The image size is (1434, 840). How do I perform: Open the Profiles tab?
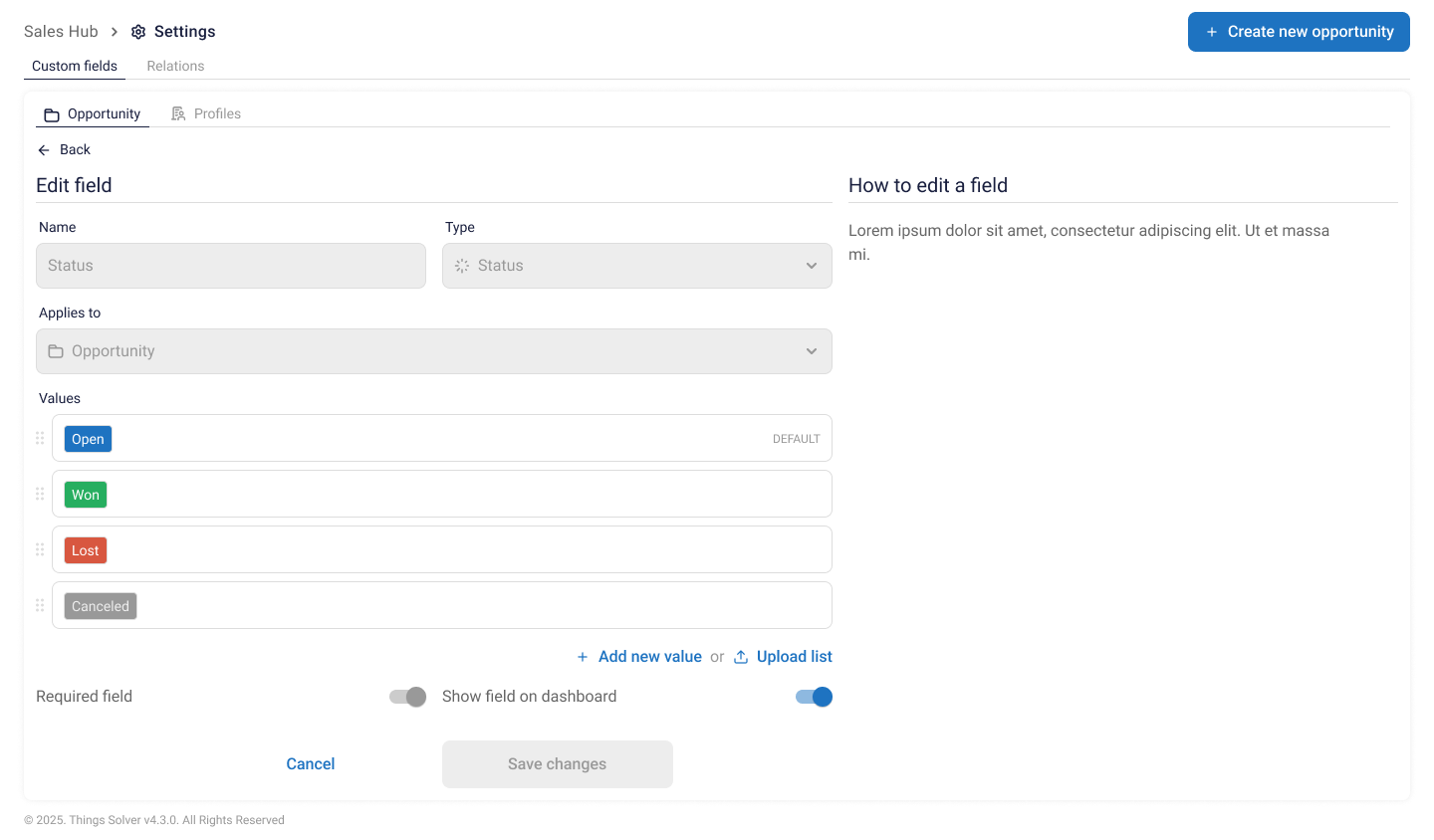[207, 113]
